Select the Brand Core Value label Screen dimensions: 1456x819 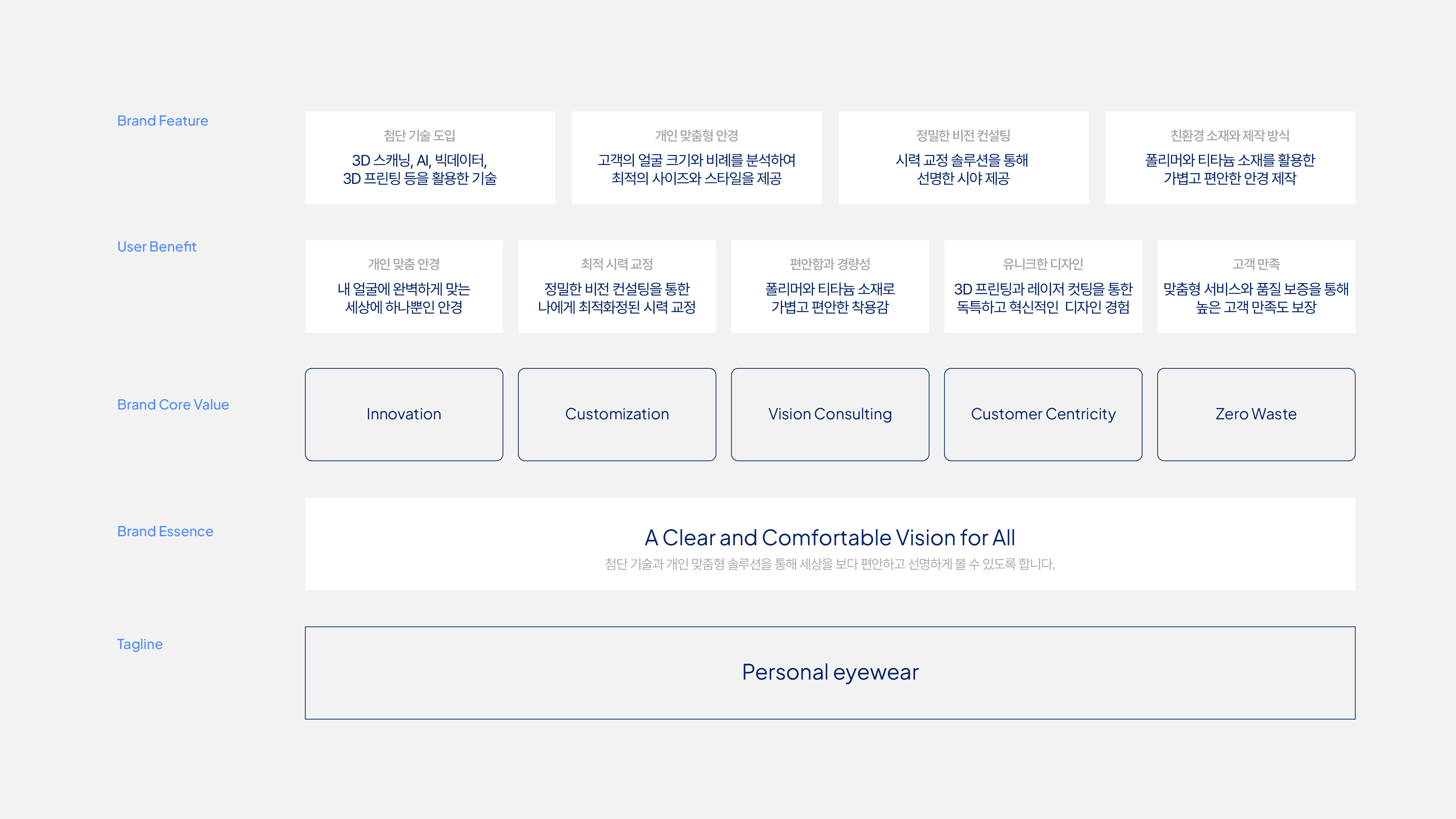pos(173,405)
